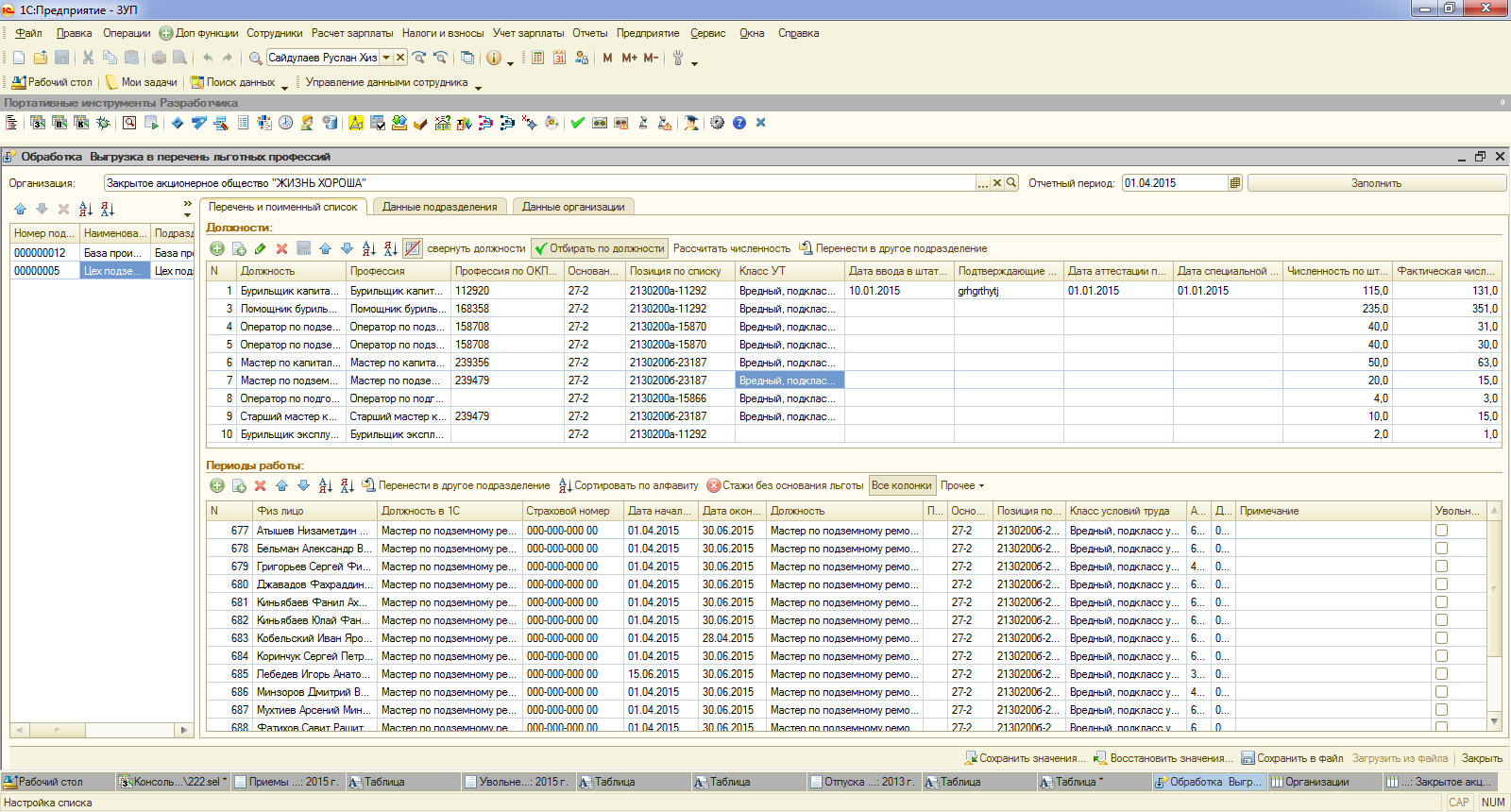Viewport: 1511px width, 812px height.
Task: Open the Прочее dropdown menu
Action: click(x=962, y=485)
